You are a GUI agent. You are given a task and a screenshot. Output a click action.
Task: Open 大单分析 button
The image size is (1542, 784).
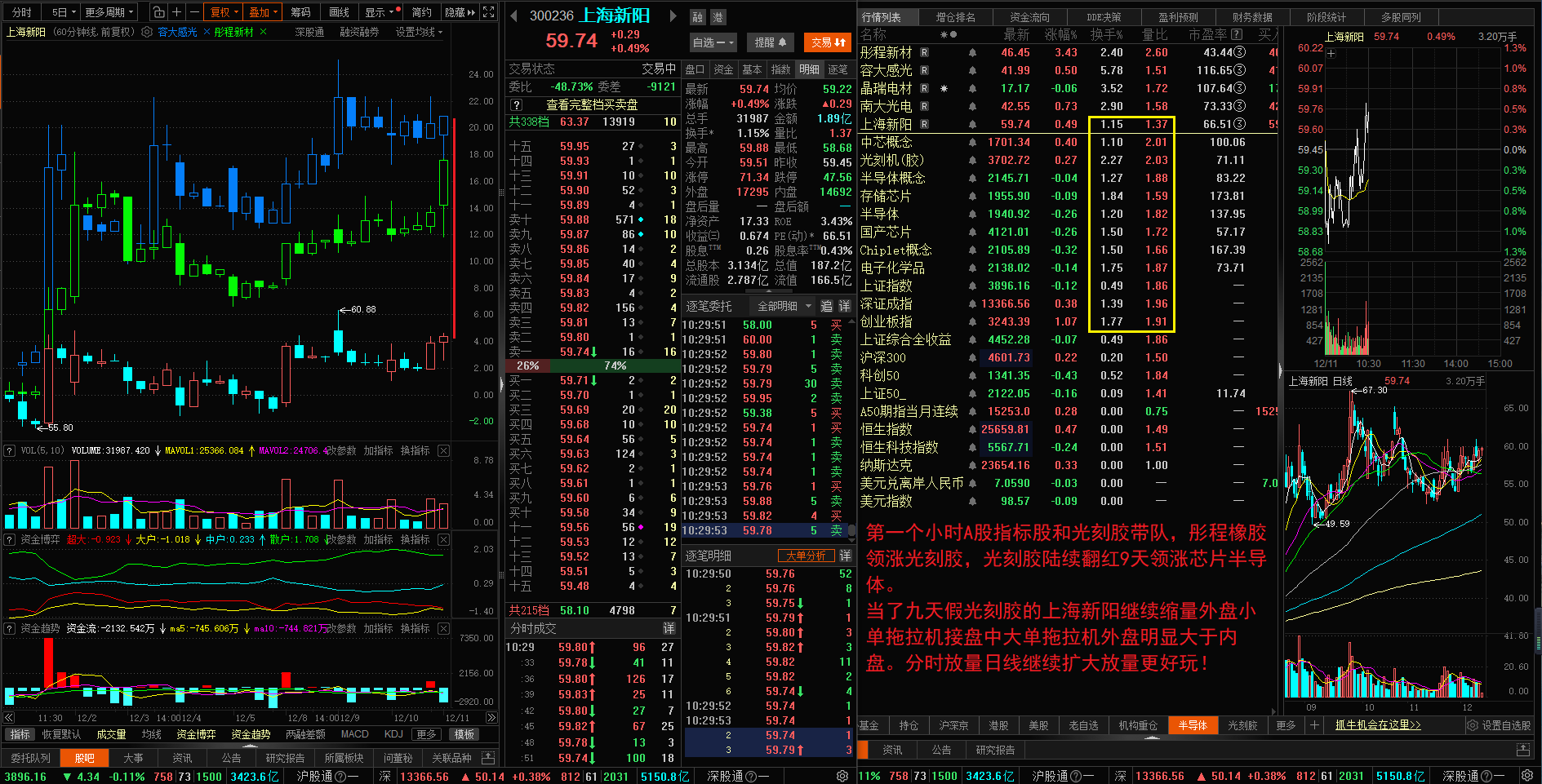point(806,556)
